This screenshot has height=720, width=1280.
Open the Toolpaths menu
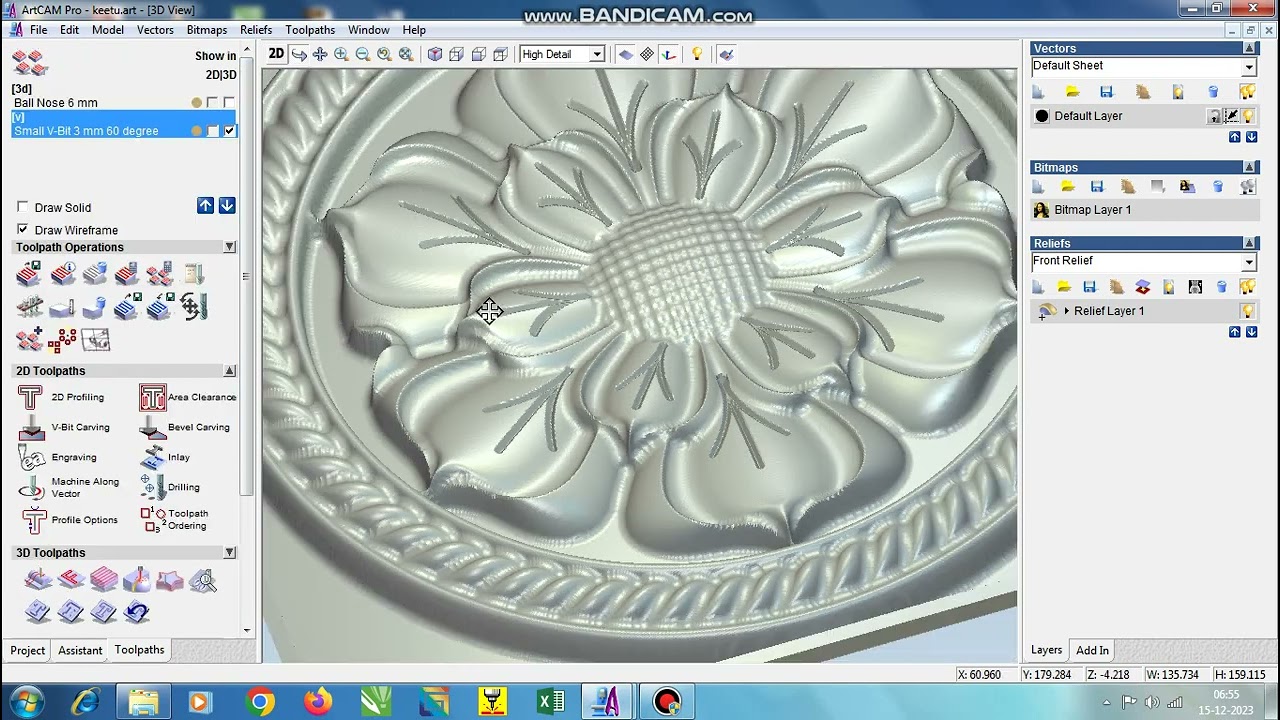[310, 30]
